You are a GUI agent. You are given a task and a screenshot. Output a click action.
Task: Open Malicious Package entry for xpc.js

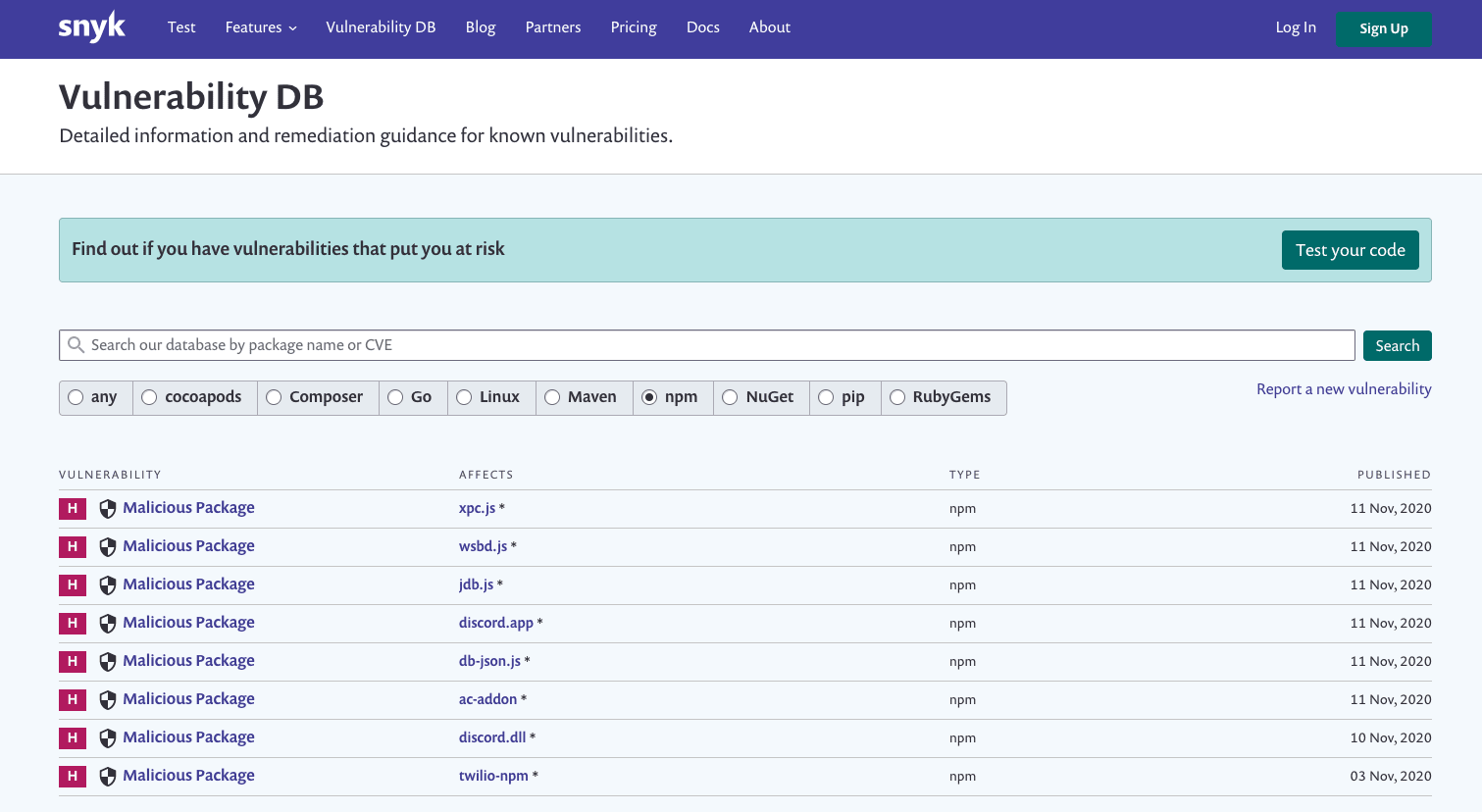(x=188, y=508)
